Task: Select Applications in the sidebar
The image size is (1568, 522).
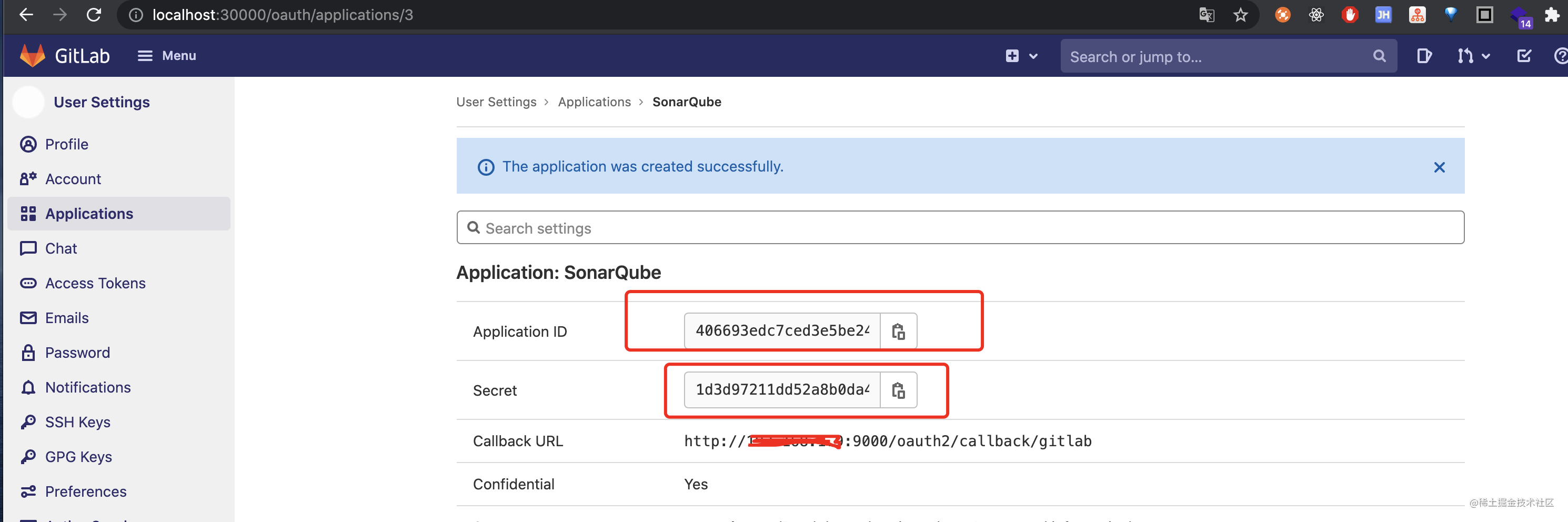Action: [89, 214]
